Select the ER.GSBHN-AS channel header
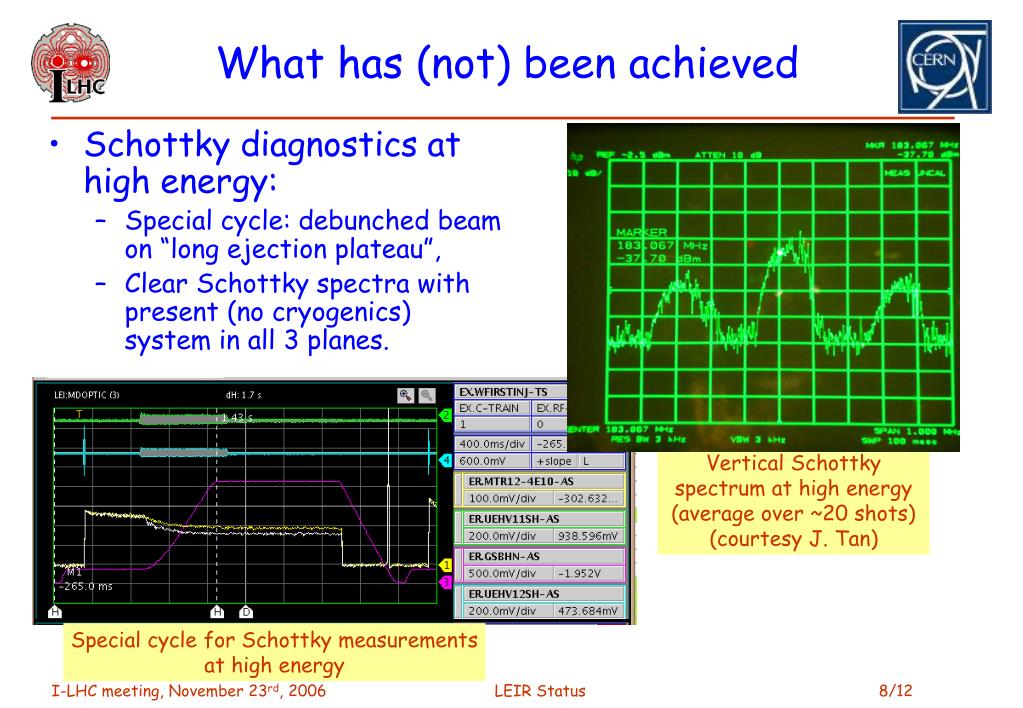This screenshot has height=708, width=1023. point(544,557)
